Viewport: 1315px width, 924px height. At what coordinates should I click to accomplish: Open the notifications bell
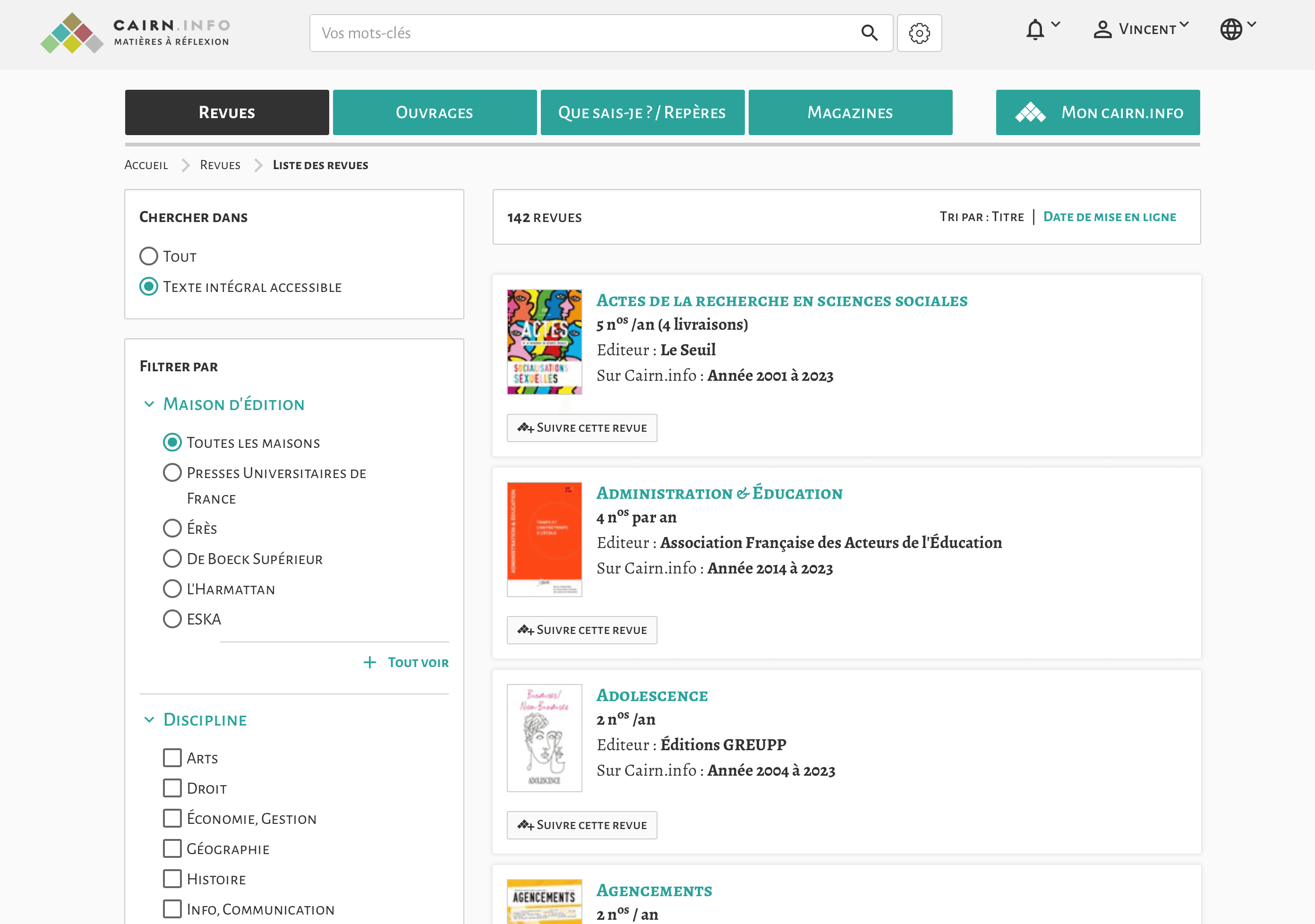coord(1035,30)
